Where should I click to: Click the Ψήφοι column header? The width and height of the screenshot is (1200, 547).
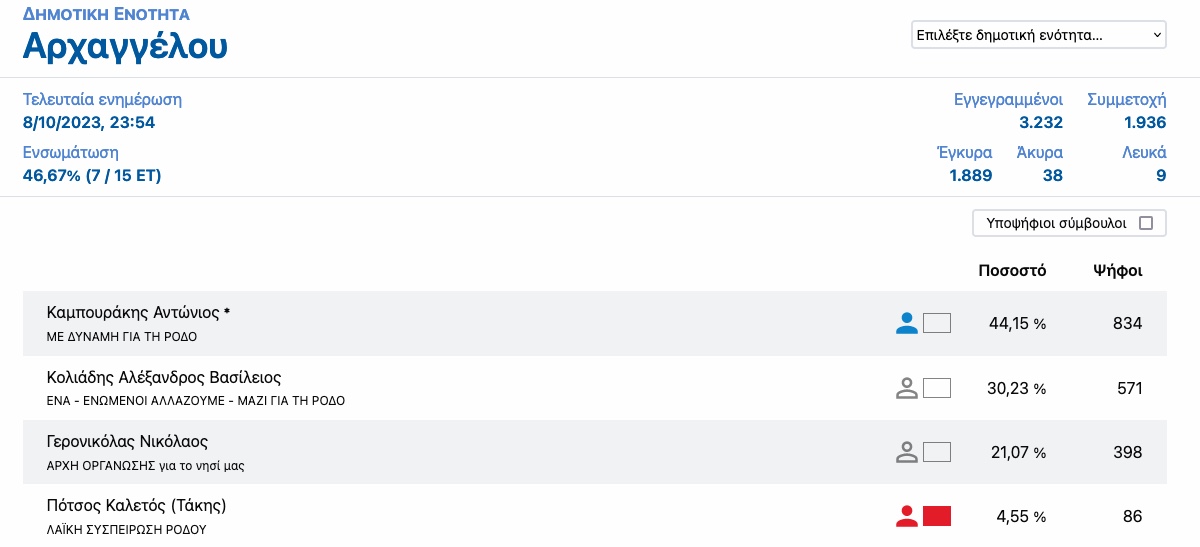pyautogui.click(x=1118, y=270)
